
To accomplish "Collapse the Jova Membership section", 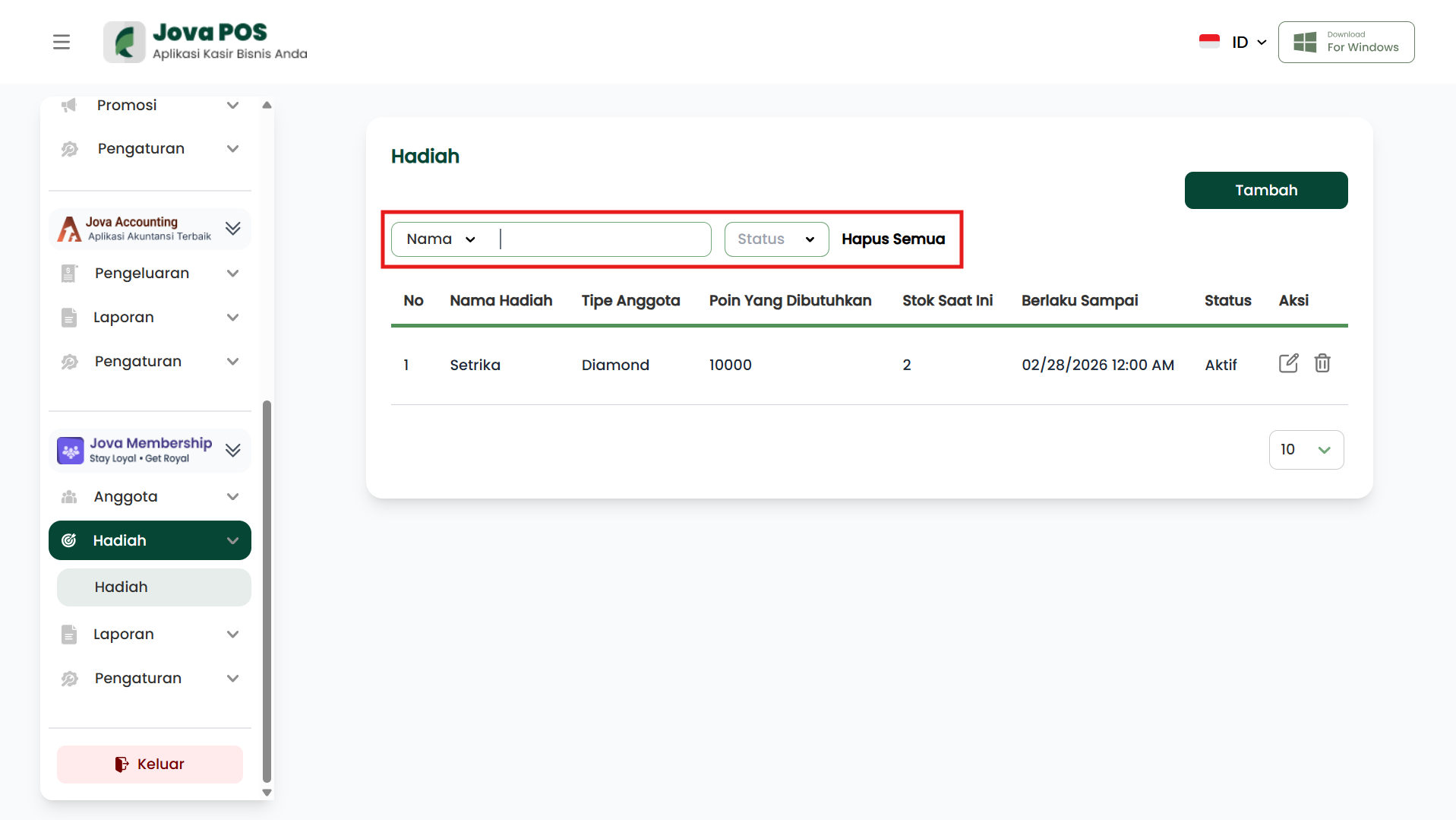I will (232, 451).
